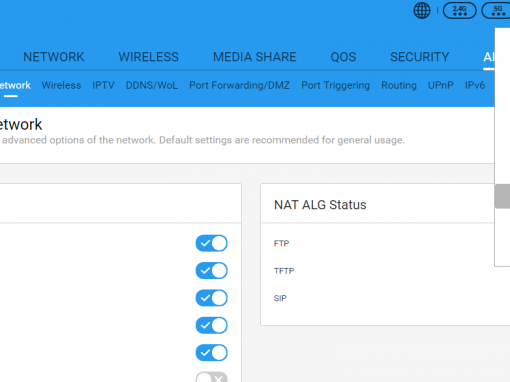Viewport: 510px width, 382px height.
Task: Switch to the Port Forwarding/DMZ sub-tab
Action: pyautogui.click(x=239, y=85)
